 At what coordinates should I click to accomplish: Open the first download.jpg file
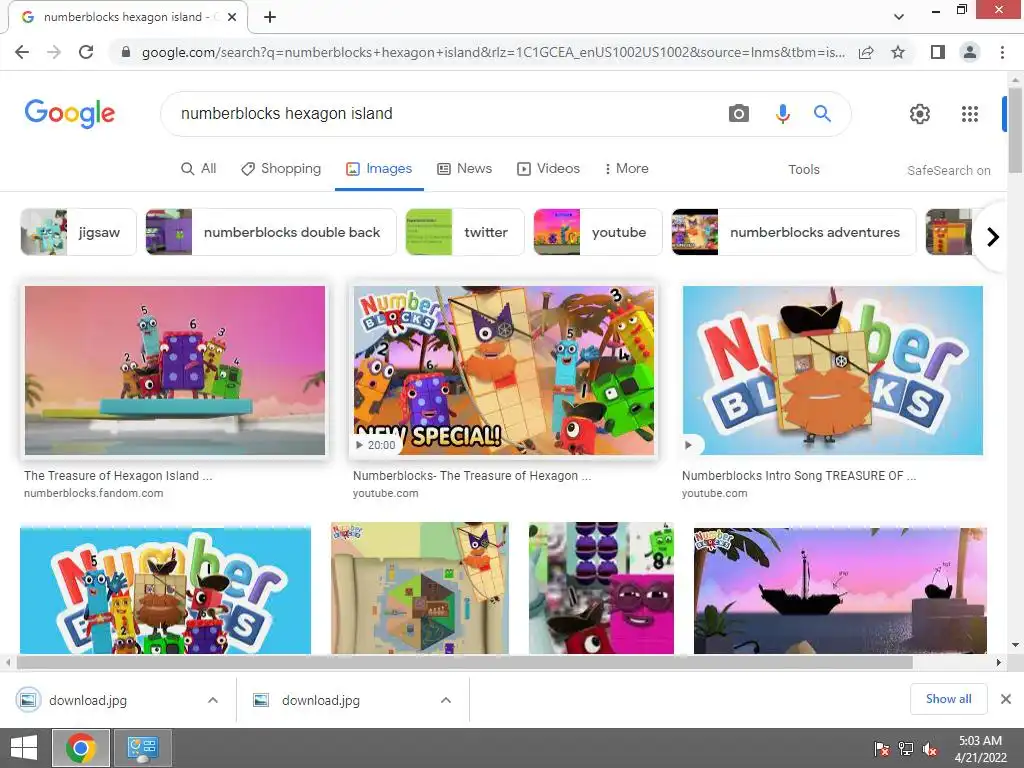point(88,700)
